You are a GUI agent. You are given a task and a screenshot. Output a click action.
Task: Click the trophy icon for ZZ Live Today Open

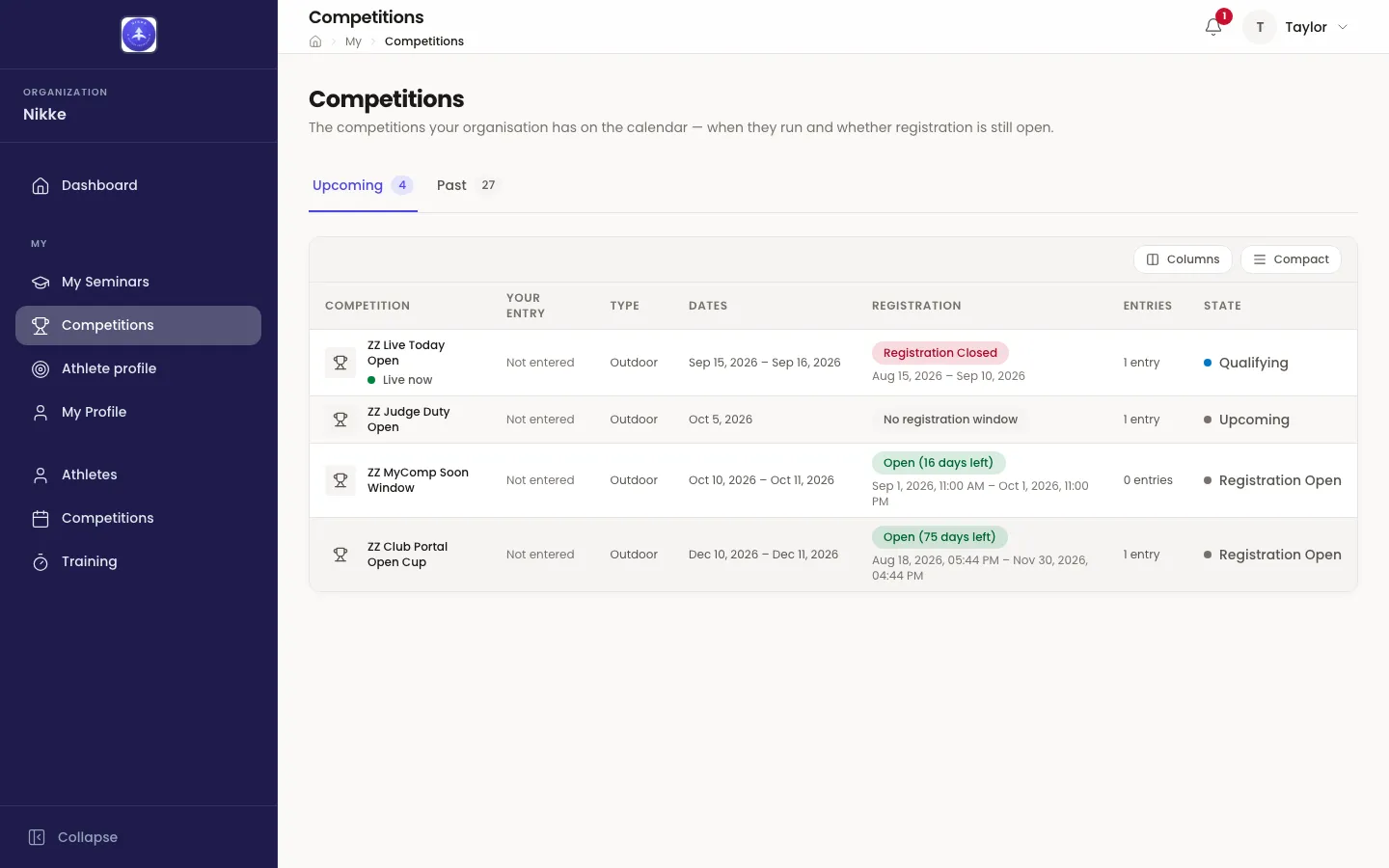point(340,363)
